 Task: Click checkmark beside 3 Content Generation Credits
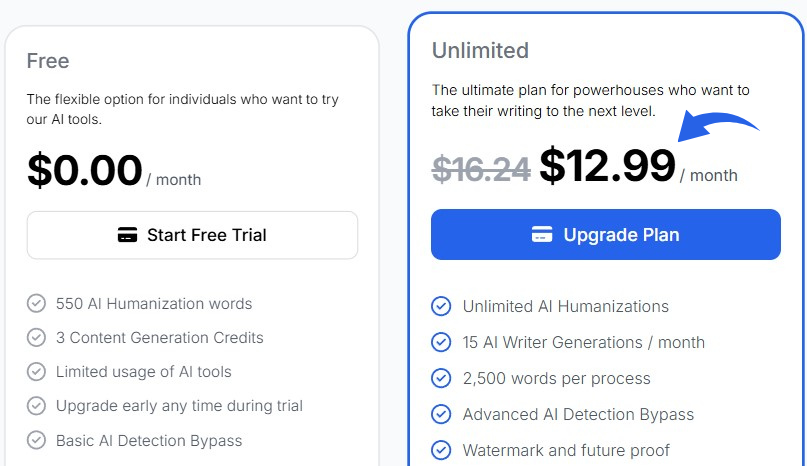[37, 337]
